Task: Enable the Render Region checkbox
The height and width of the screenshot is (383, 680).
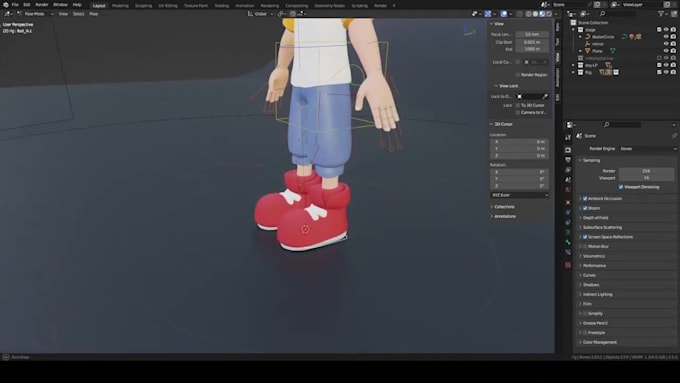Action: point(517,75)
